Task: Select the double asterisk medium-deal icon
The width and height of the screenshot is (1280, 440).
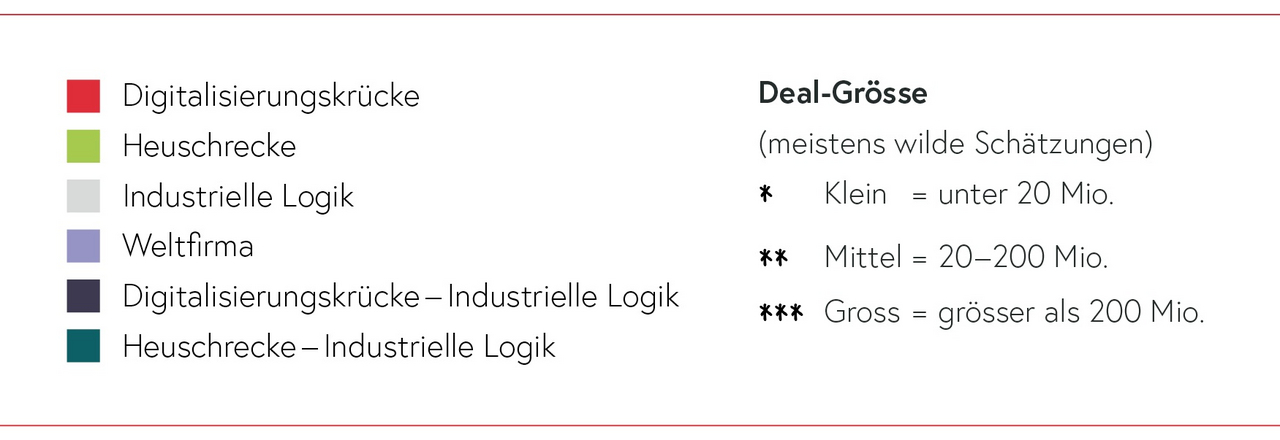Action: coord(773,258)
